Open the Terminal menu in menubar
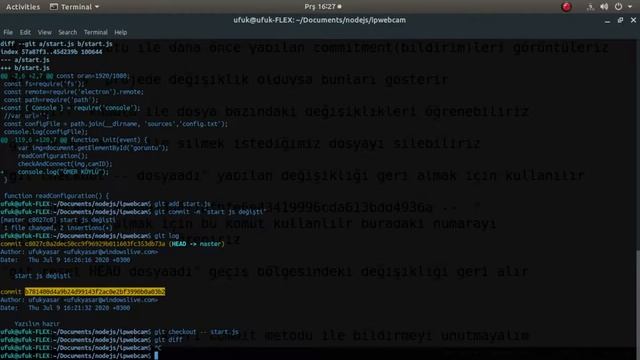 tap(96, 32)
